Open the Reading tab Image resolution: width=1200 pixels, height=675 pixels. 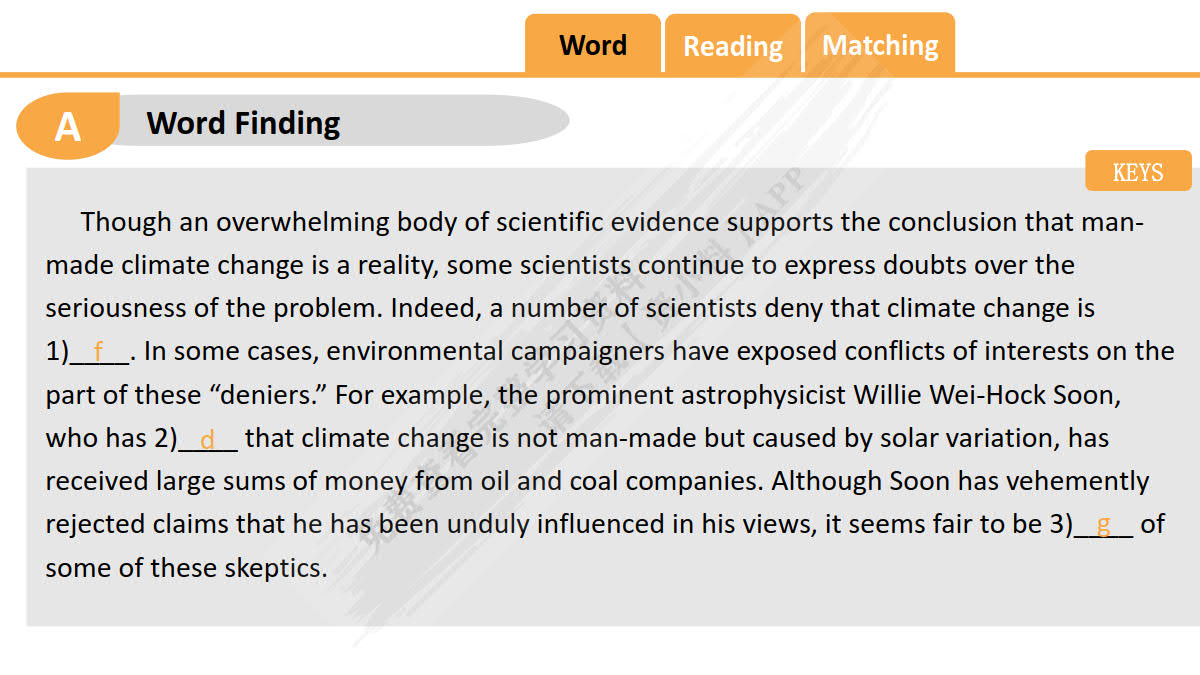(x=732, y=46)
